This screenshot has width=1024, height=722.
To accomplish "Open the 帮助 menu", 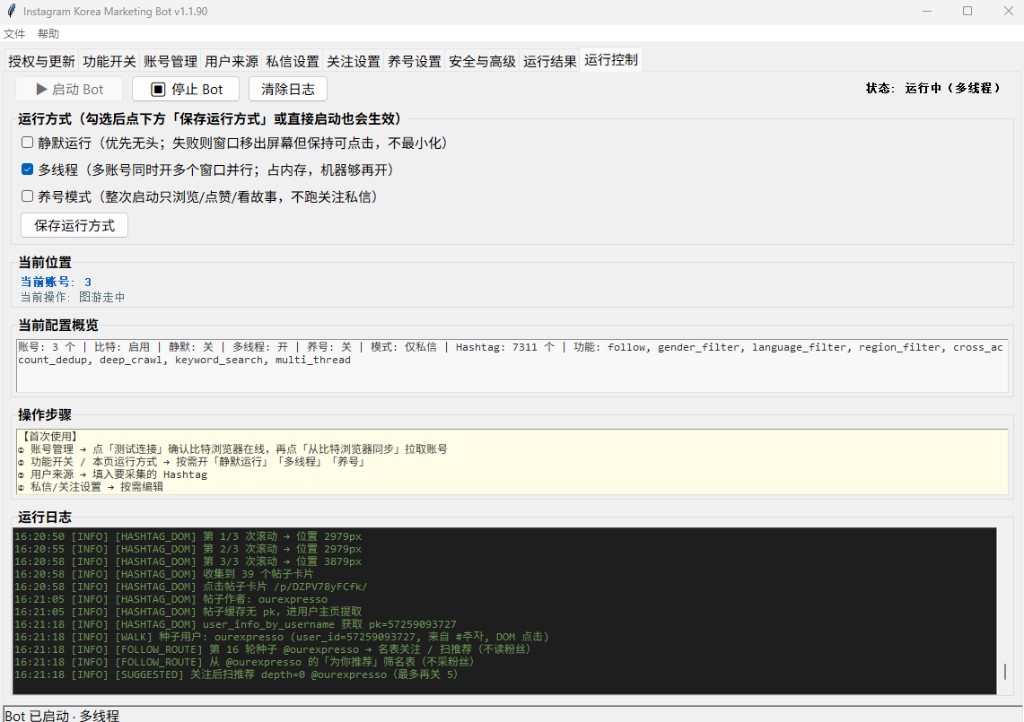I will [48, 34].
